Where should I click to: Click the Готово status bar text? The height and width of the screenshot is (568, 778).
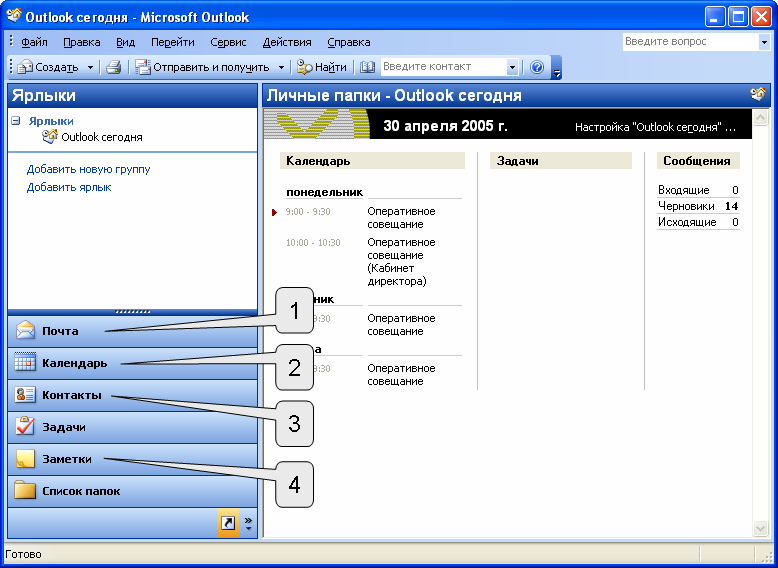point(23,554)
